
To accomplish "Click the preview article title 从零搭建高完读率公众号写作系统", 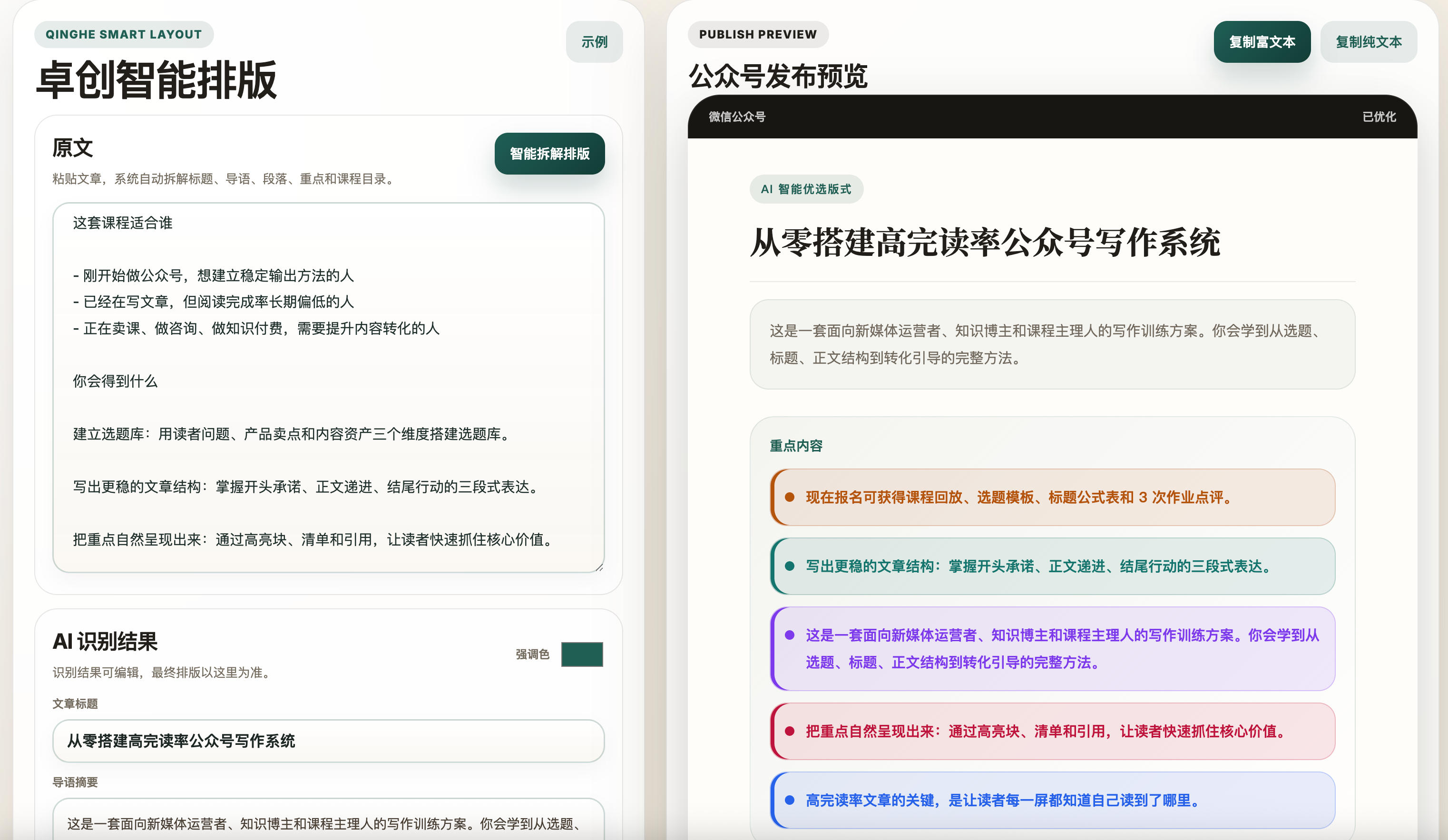I will click(985, 243).
